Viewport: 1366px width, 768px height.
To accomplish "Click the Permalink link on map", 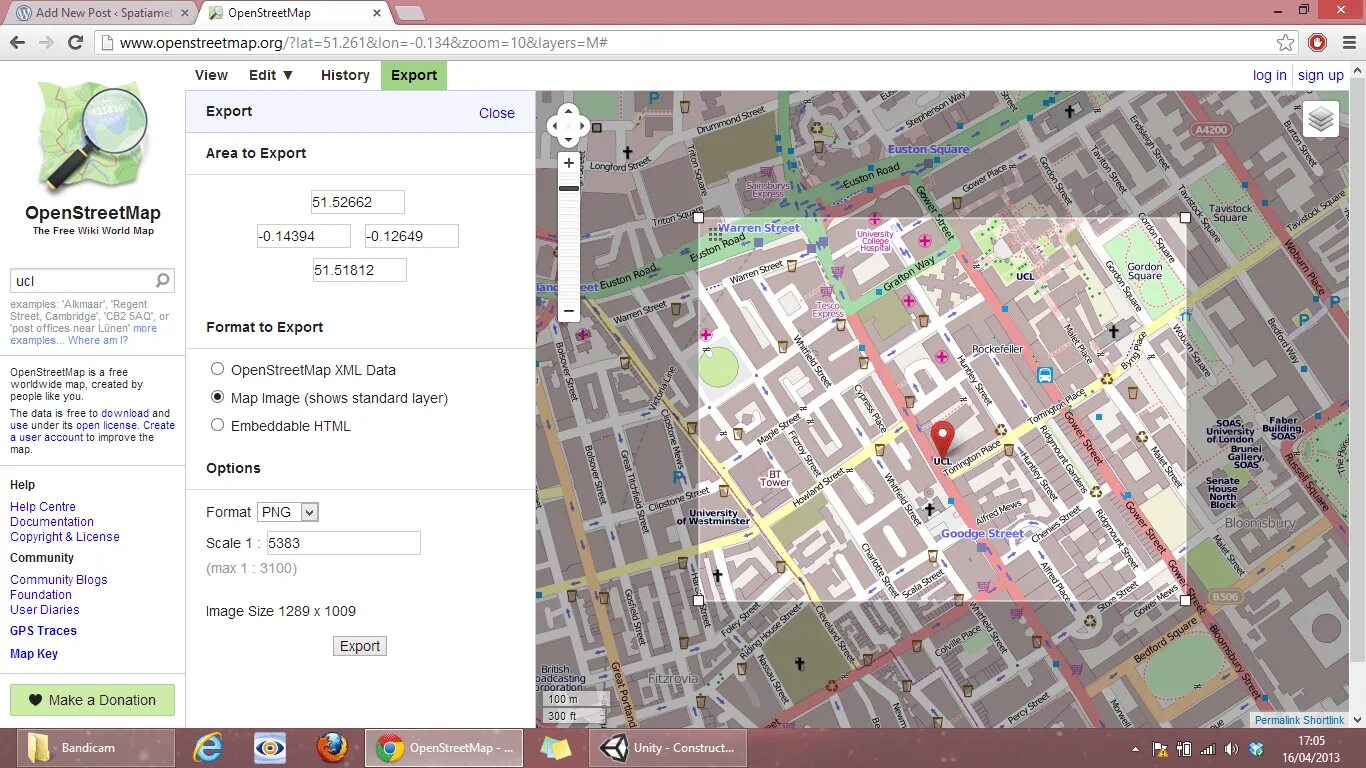I will click(1277, 720).
